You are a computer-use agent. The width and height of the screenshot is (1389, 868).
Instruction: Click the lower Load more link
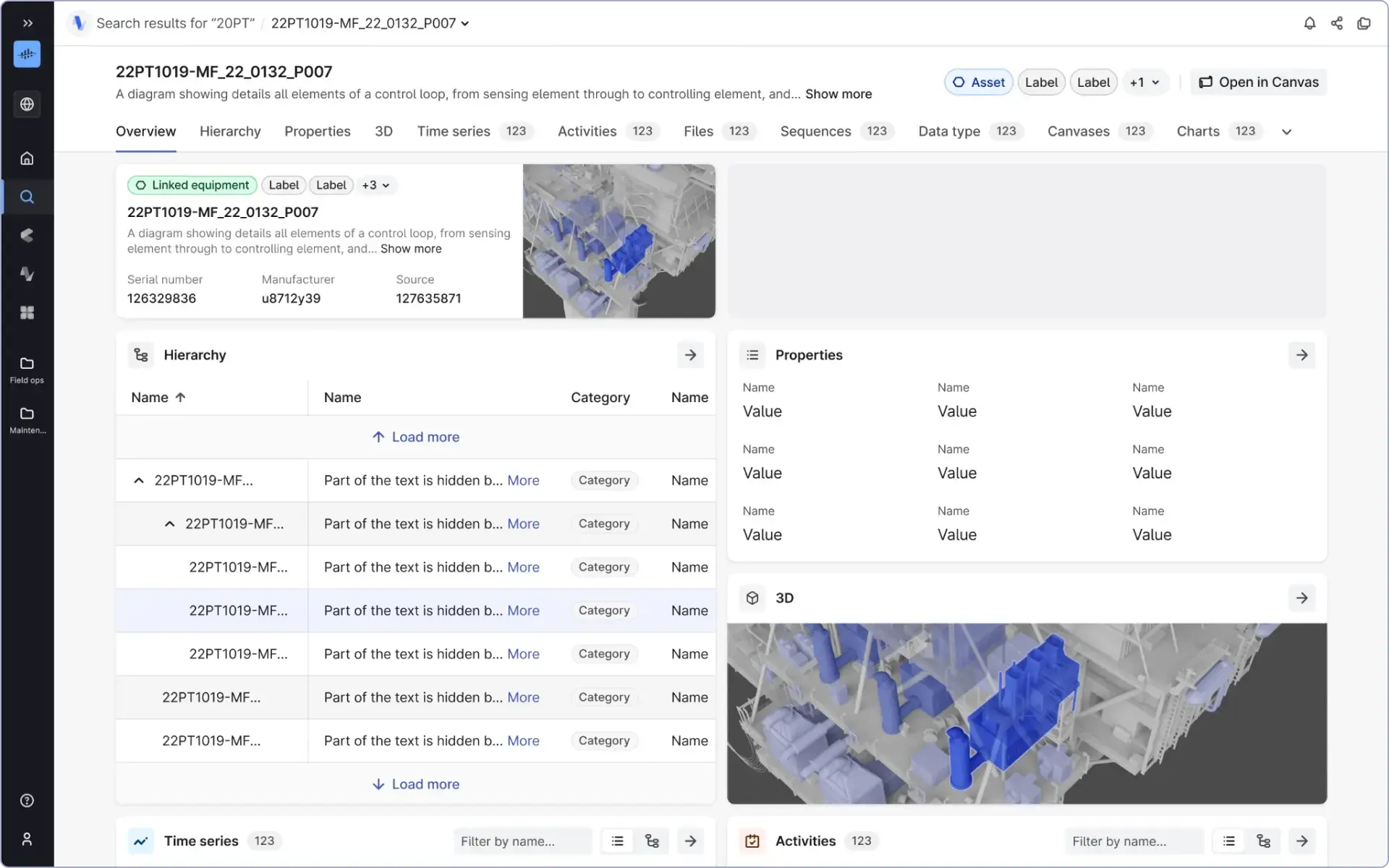coord(416,784)
